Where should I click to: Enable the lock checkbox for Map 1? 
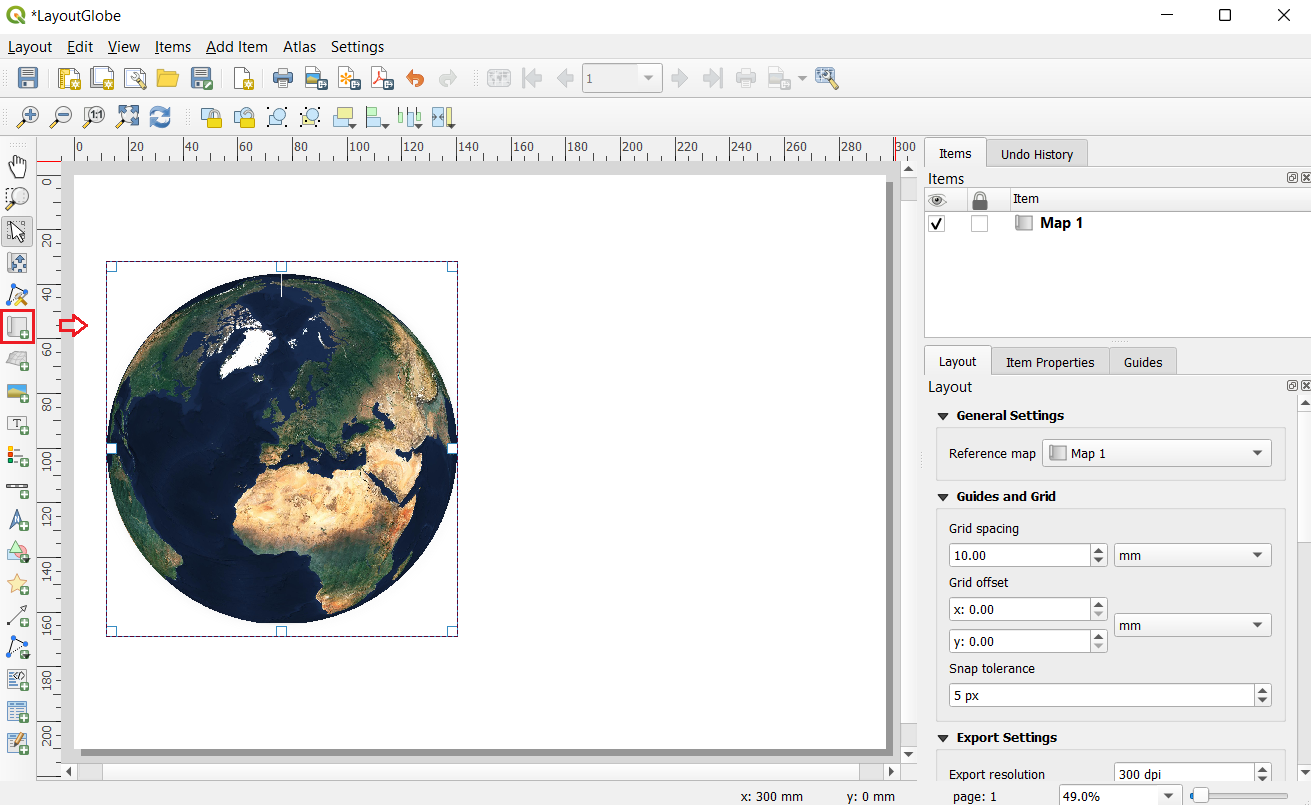click(x=979, y=223)
